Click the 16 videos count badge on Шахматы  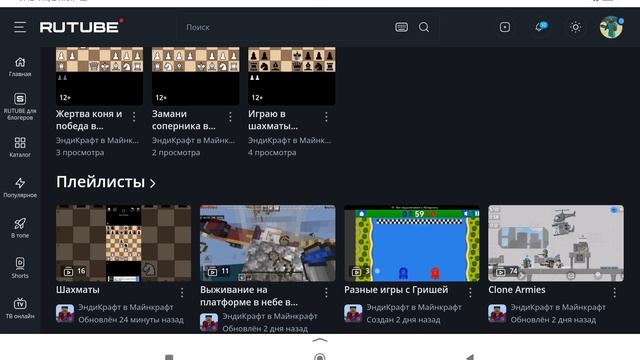pyautogui.click(x=75, y=271)
